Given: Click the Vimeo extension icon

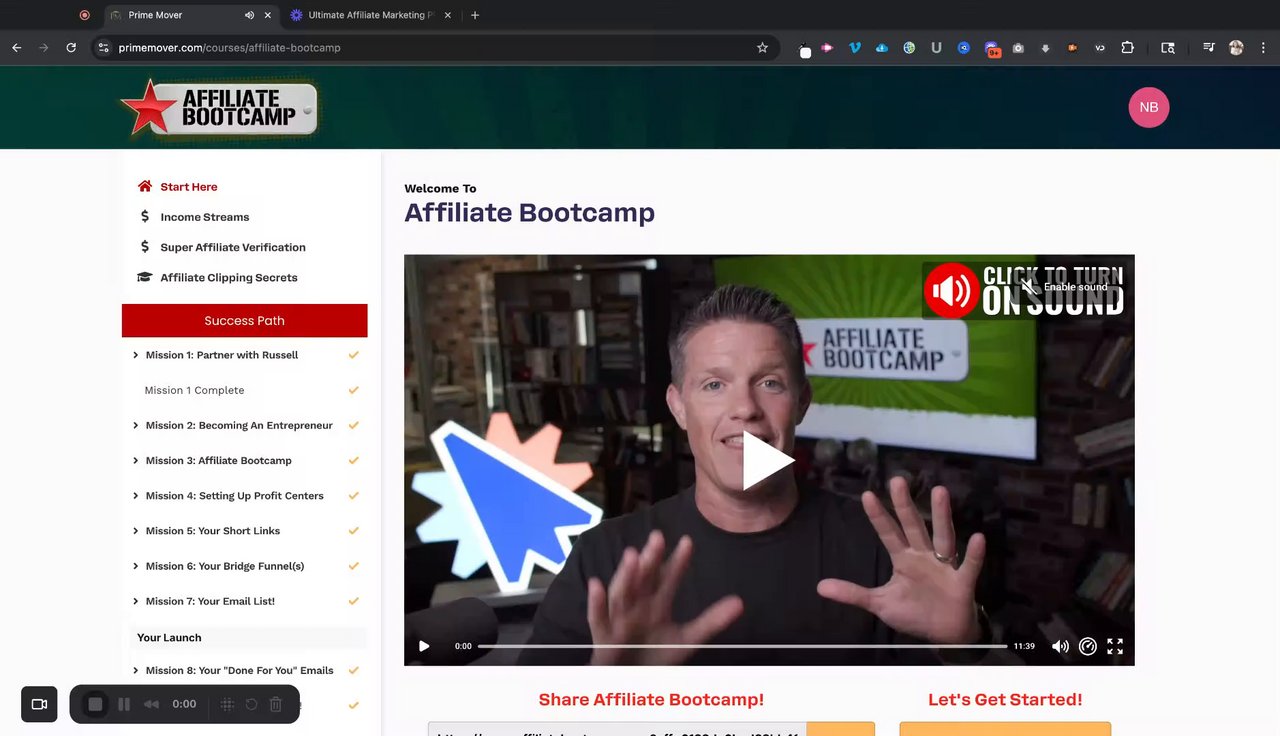Looking at the screenshot, I should [x=855, y=47].
